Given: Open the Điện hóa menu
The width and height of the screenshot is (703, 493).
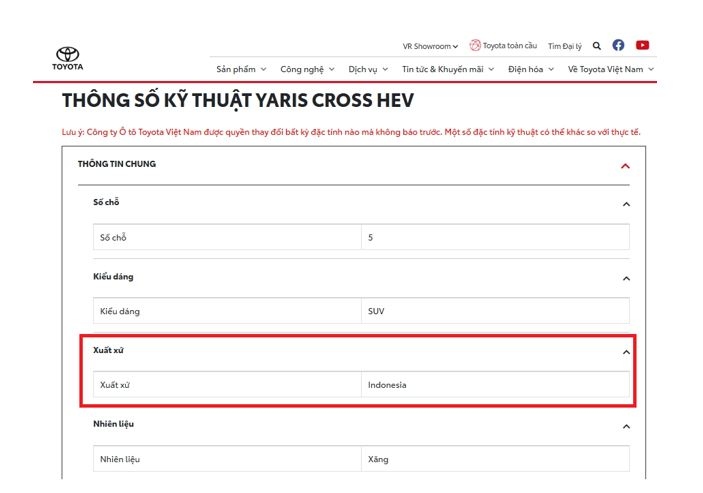Looking at the screenshot, I should [x=531, y=69].
